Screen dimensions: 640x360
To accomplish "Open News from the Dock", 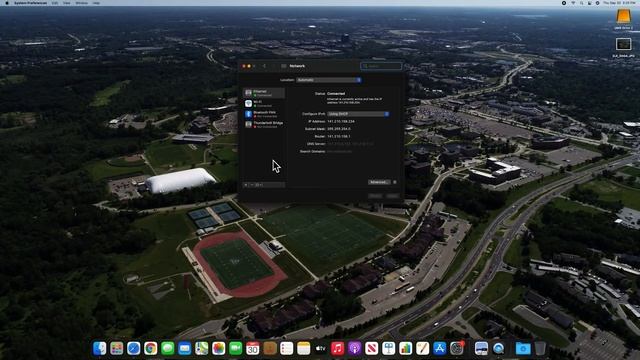I will pyautogui.click(x=371, y=348).
